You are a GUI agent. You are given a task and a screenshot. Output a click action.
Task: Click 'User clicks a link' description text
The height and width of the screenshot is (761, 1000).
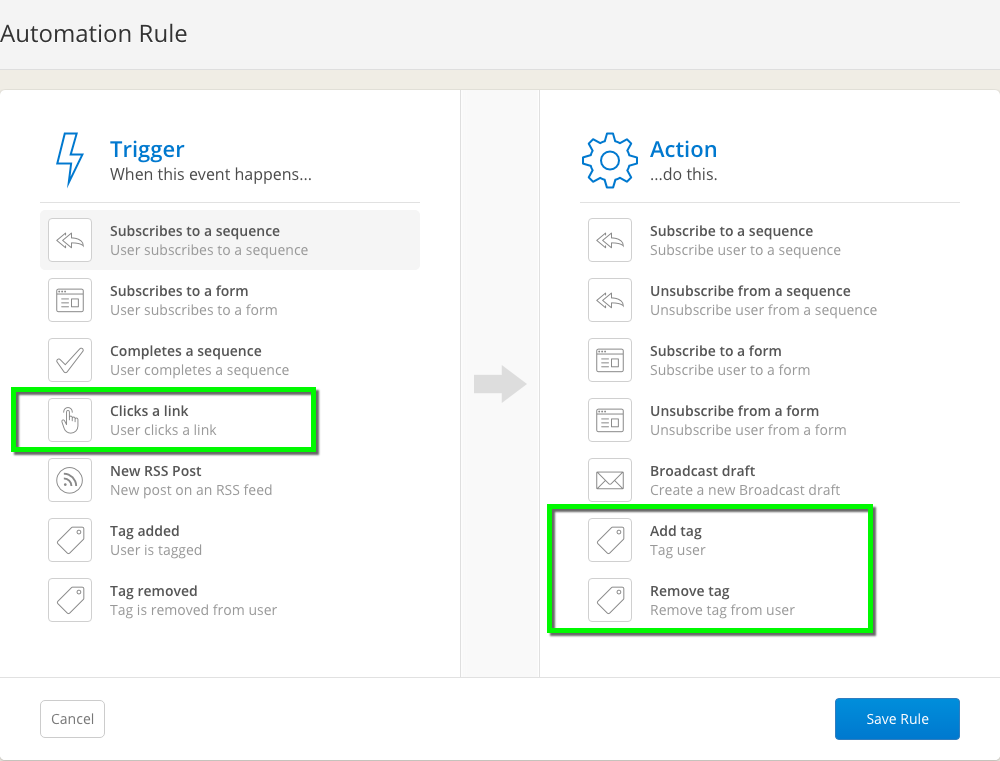point(163,430)
